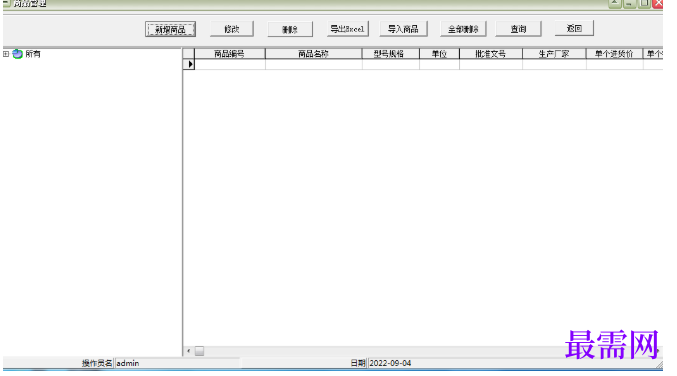Export the list with 导出Excel
Screen dimensions: 677x376
coord(348,29)
